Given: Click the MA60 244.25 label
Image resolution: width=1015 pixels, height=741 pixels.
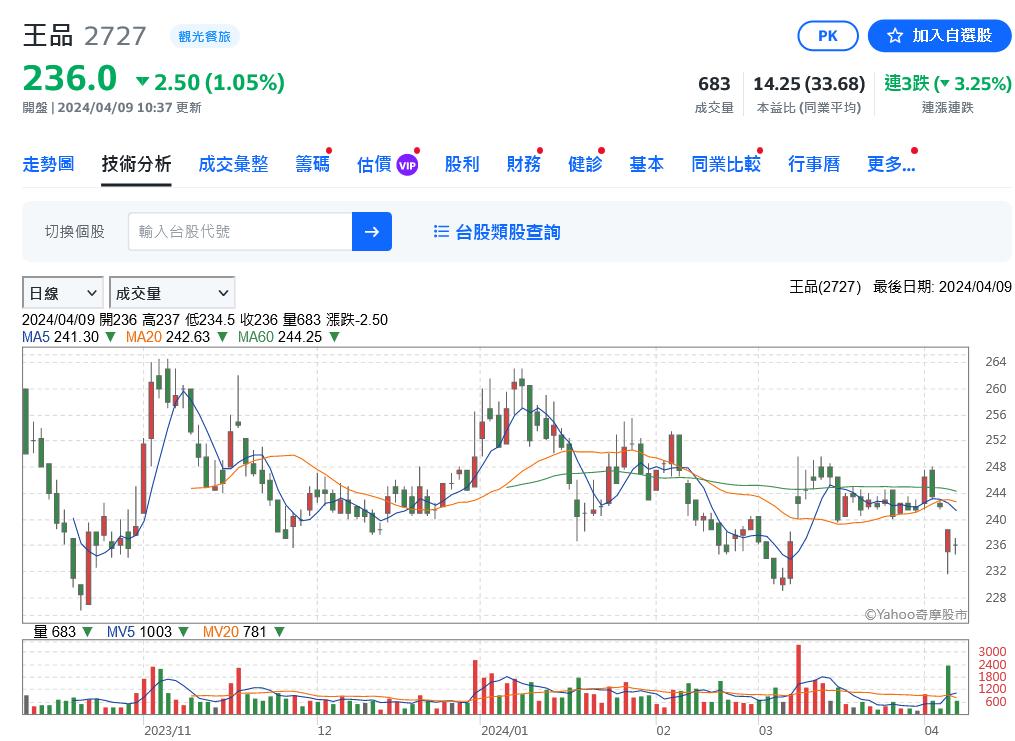Looking at the screenshot, I should coord(280,337).
